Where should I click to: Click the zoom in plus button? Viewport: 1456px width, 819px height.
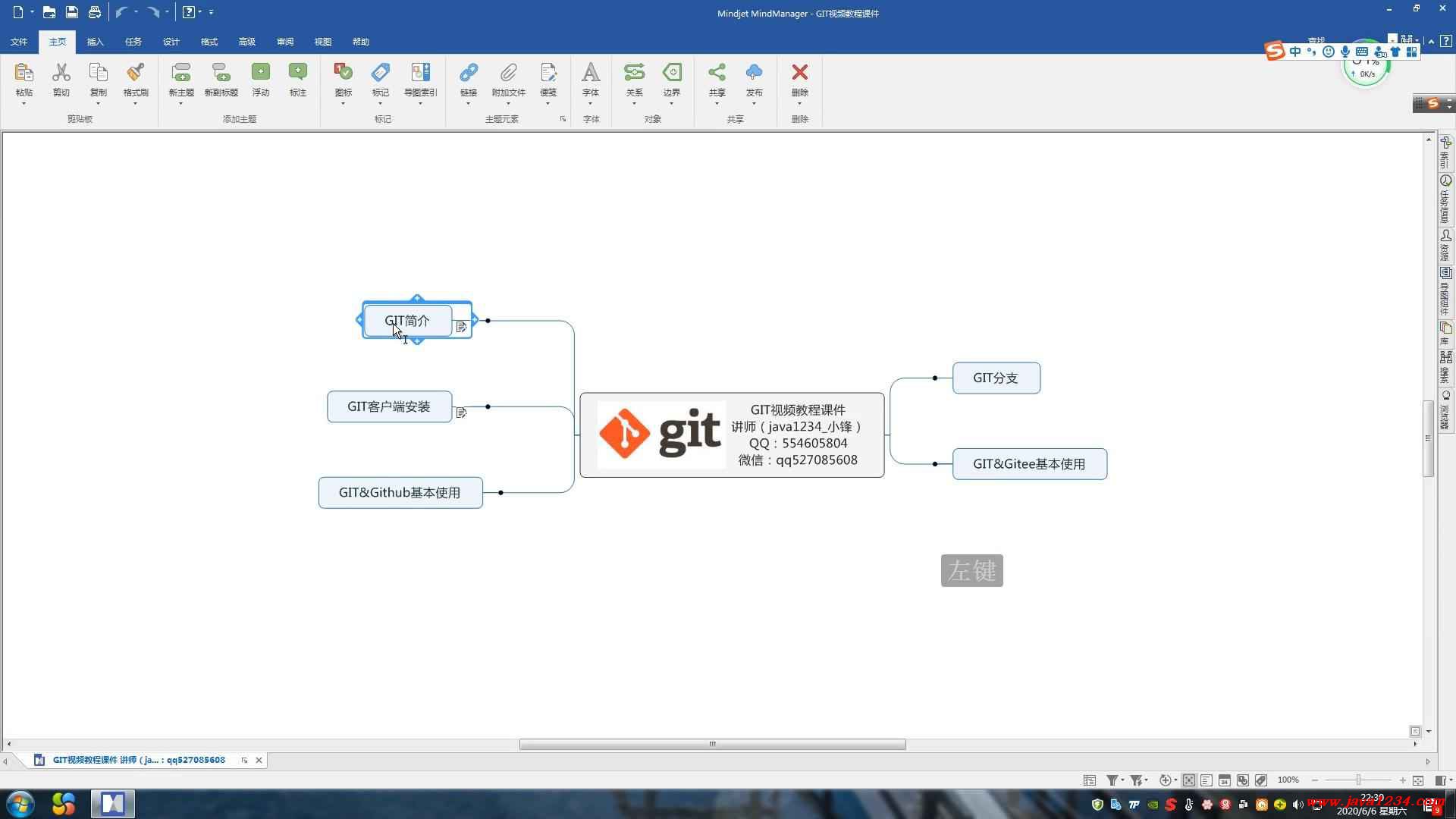1403,780
